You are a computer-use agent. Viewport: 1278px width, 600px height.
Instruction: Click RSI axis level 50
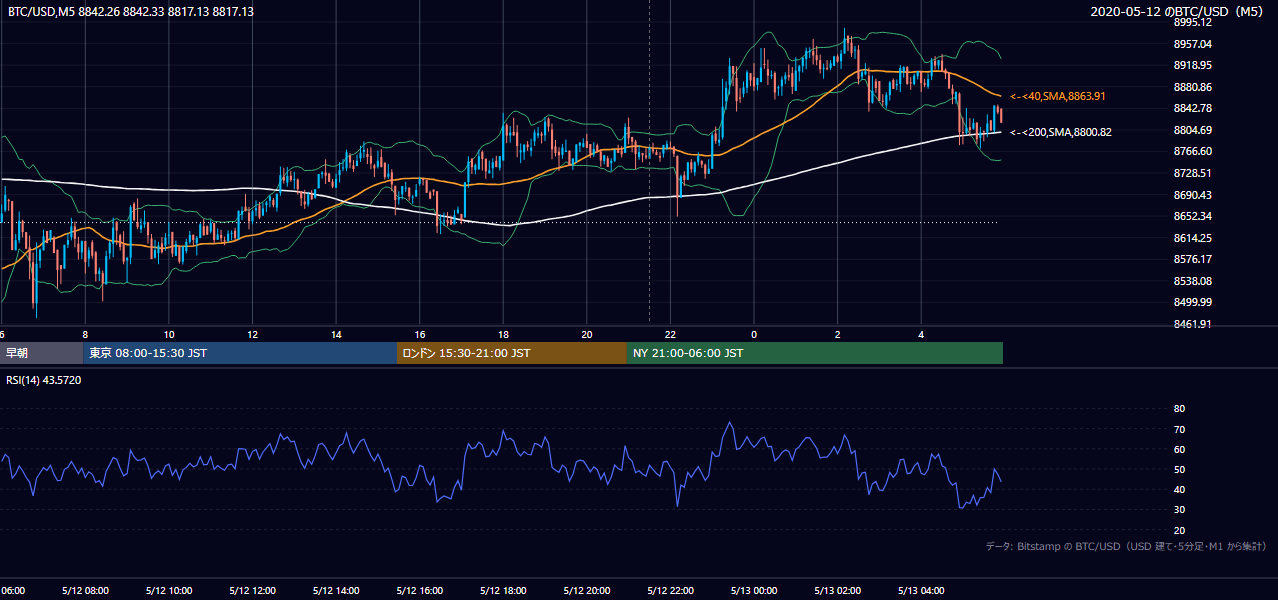pyautogui.click(x=1179, y=469)
